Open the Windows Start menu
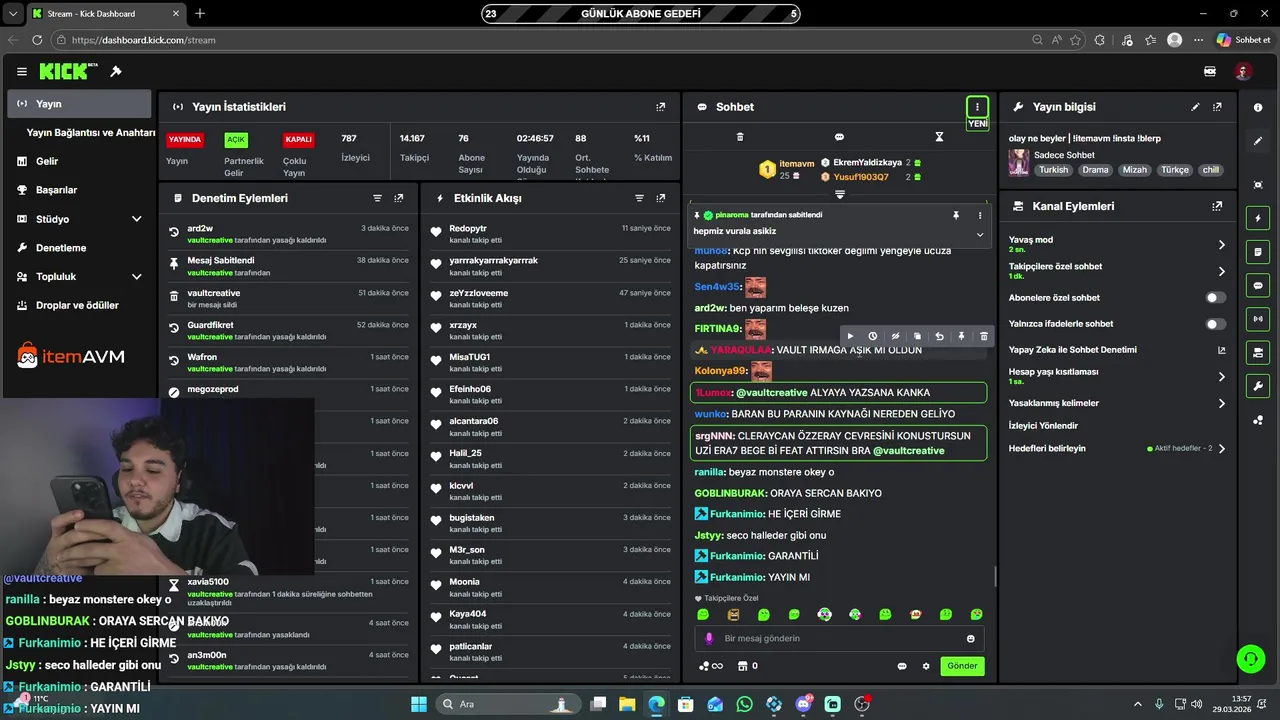The width and height of the screenshot is (1280, 720). pyautogui.click(x=419, y=704)
